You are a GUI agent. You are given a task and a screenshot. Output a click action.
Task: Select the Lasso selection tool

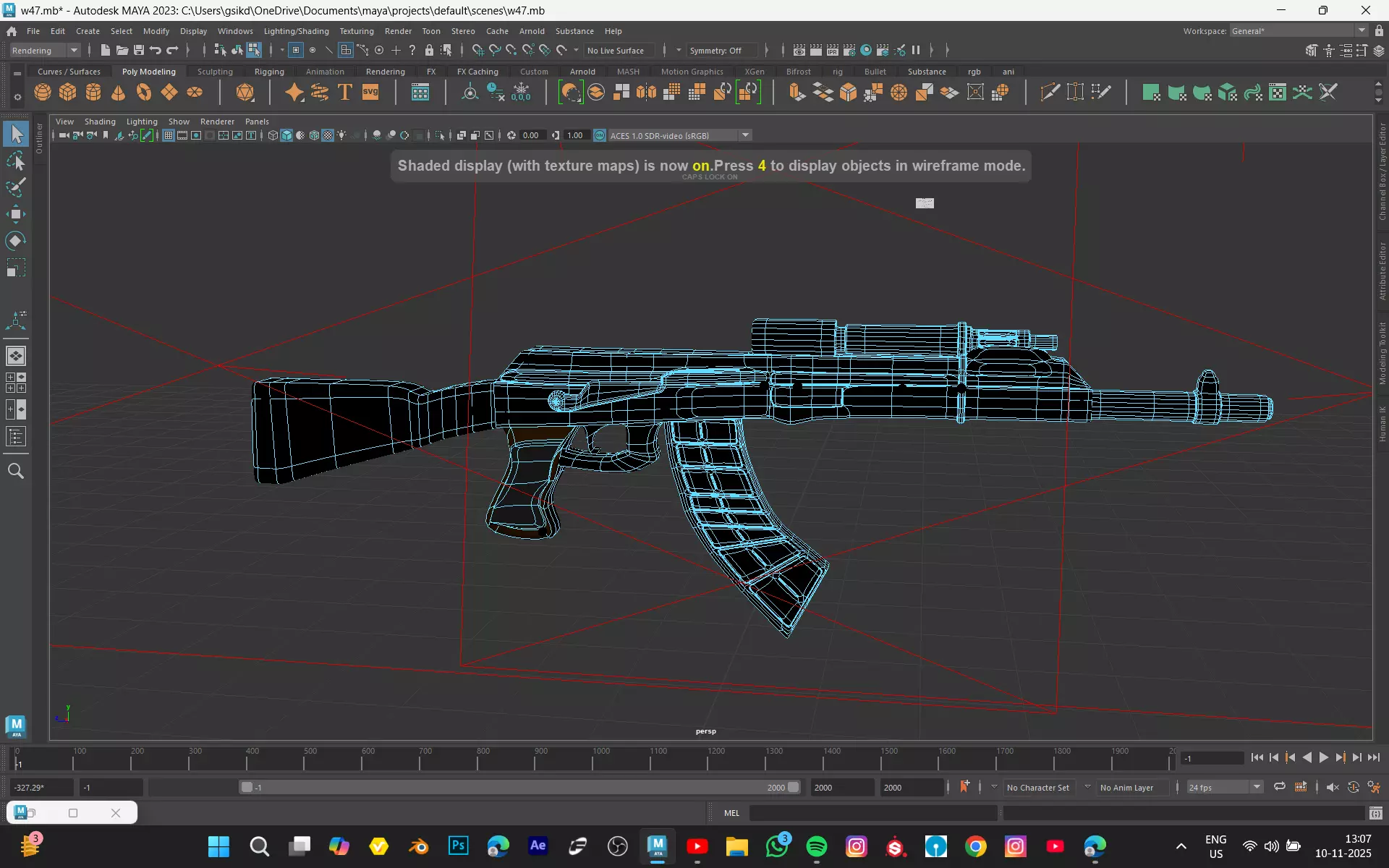(16, 161)
